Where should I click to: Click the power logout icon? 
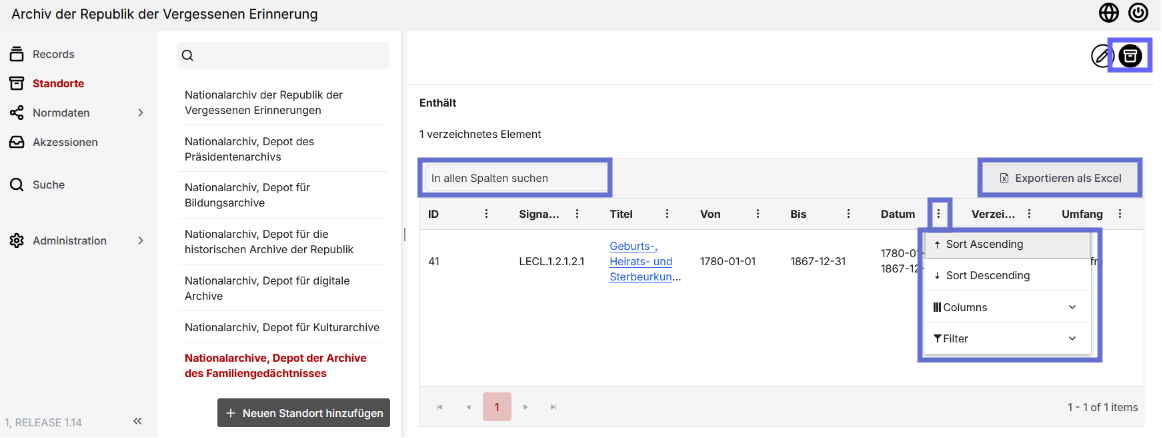(x=1138, y=13)
